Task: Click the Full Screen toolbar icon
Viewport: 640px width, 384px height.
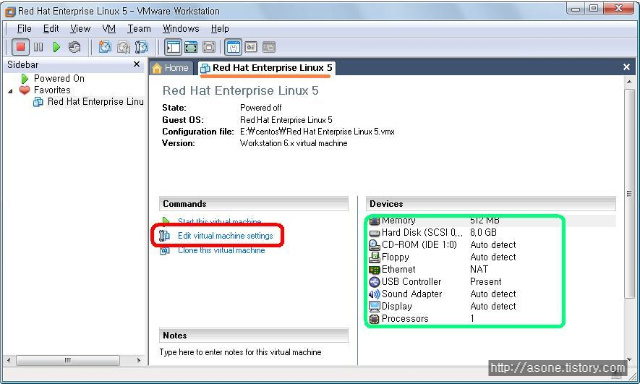Action: click(209, 47)
